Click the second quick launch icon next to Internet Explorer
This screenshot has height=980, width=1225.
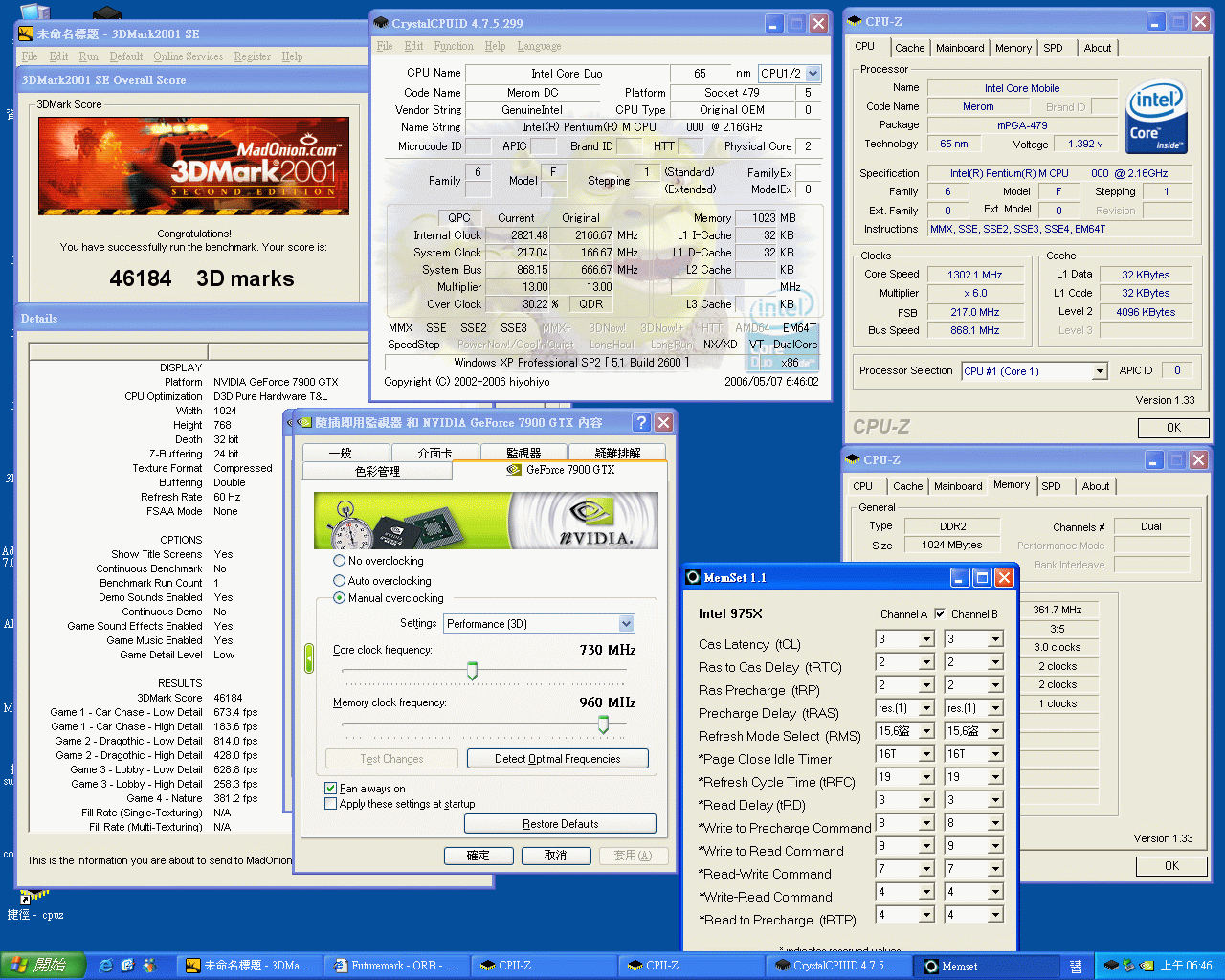tap(127, 966)
